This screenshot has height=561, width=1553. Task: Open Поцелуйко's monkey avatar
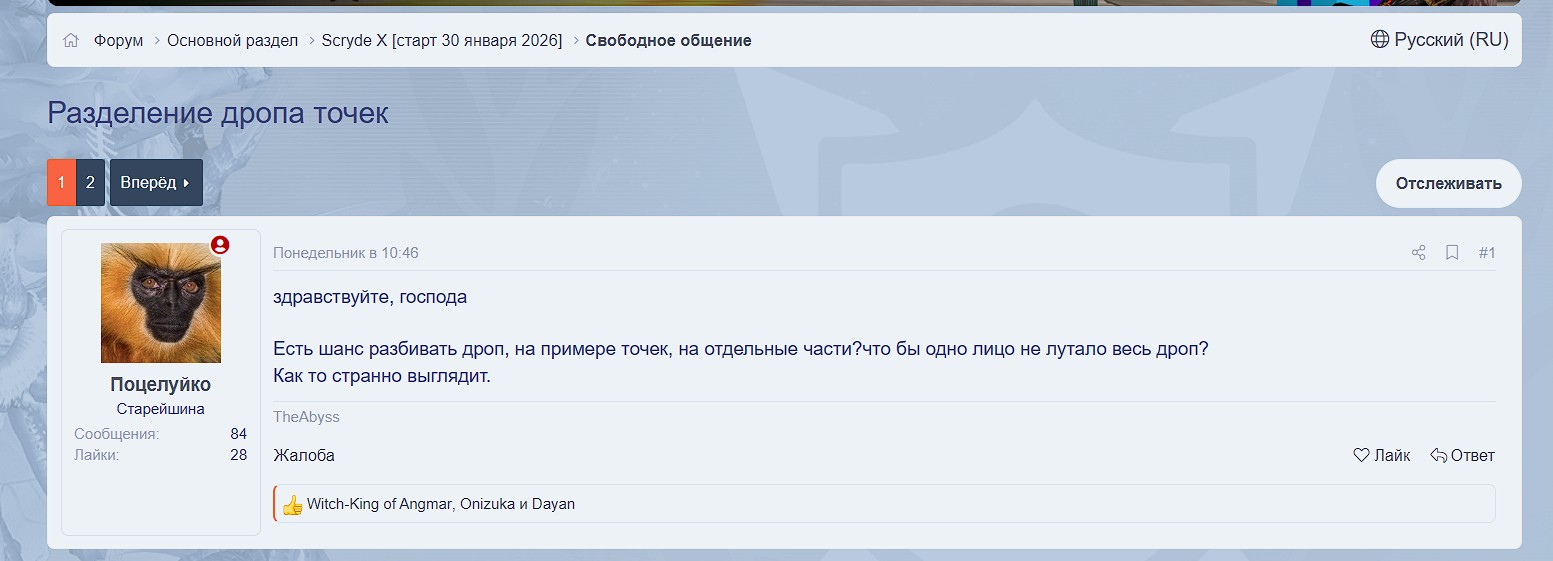[161, 303]
